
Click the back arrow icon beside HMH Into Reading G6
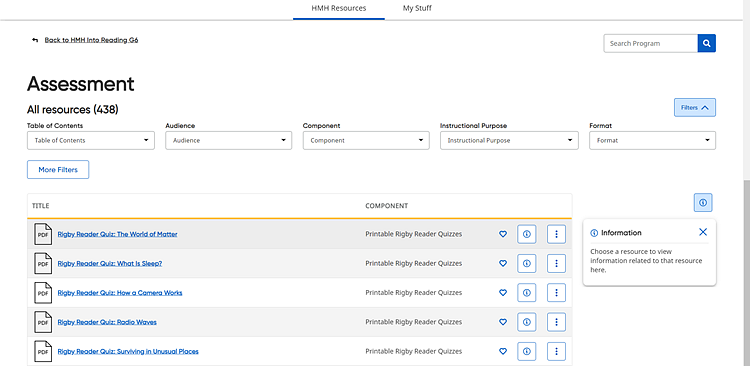pos(35,40)
